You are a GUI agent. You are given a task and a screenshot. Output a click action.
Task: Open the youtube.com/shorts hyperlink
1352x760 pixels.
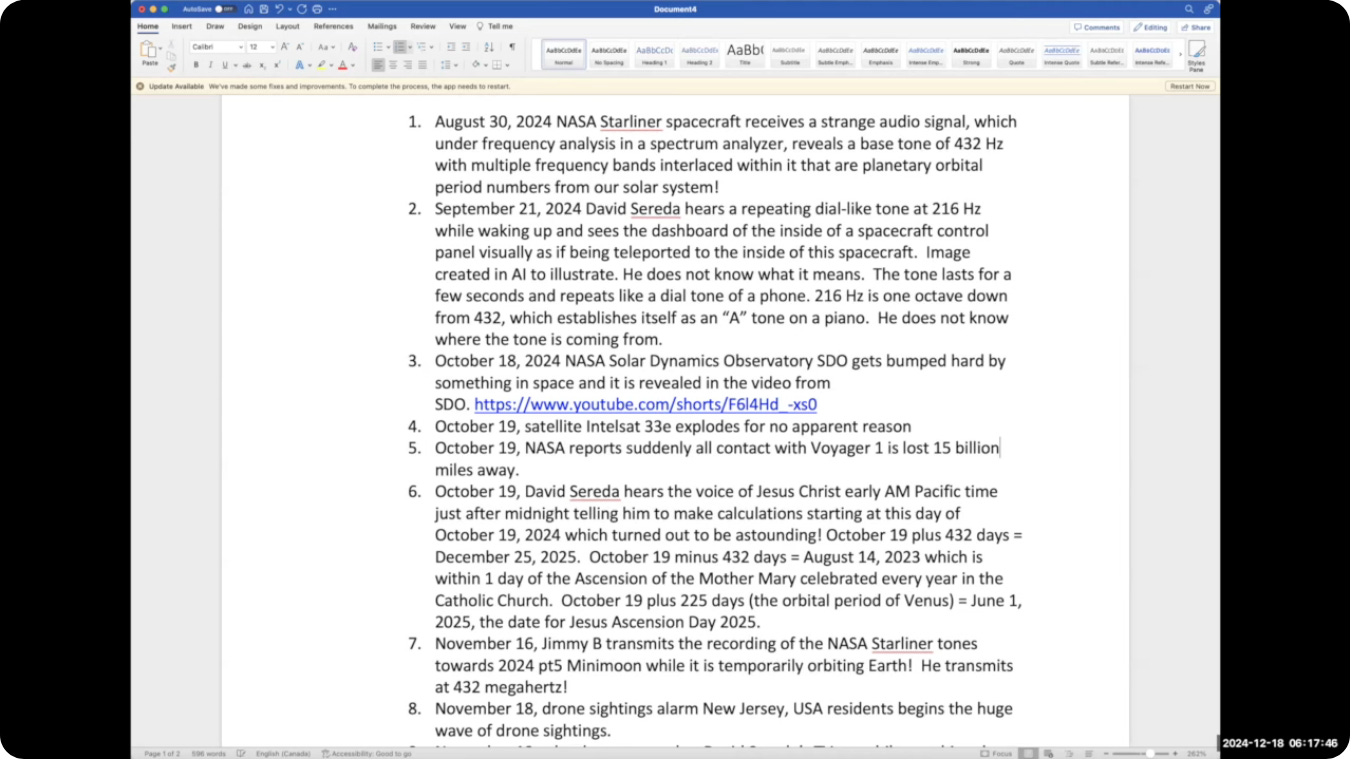645,405
